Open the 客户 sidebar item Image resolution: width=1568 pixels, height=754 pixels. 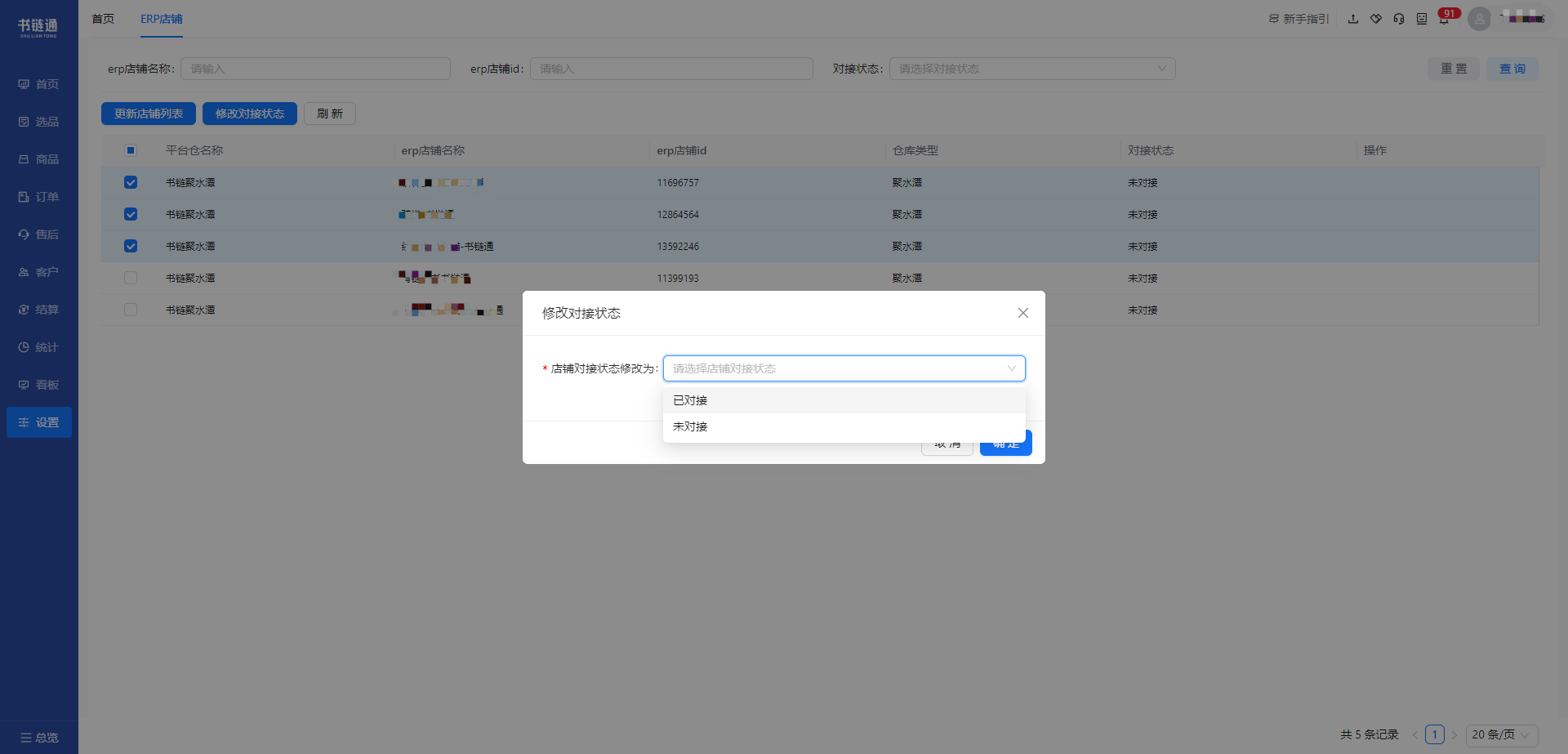pyautogui.click(x=39, y=272)
